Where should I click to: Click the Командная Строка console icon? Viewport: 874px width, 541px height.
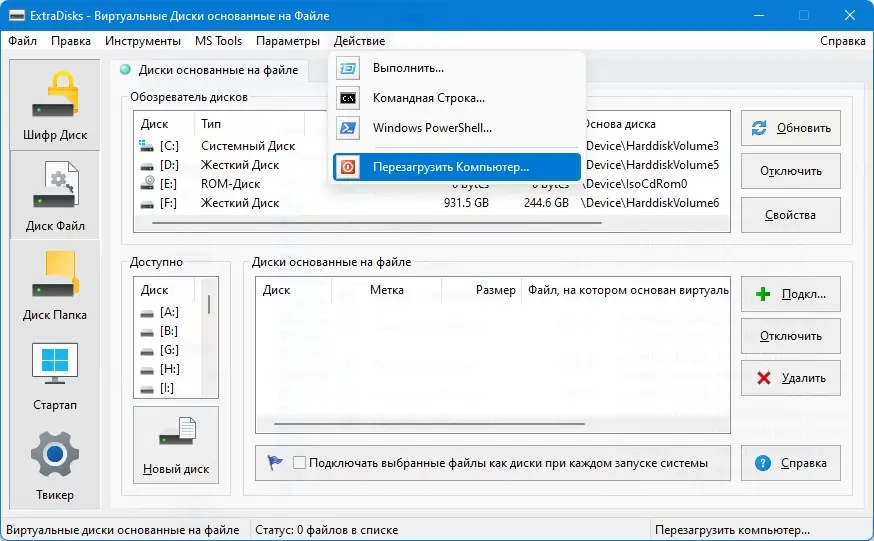[x=348, y=98]
